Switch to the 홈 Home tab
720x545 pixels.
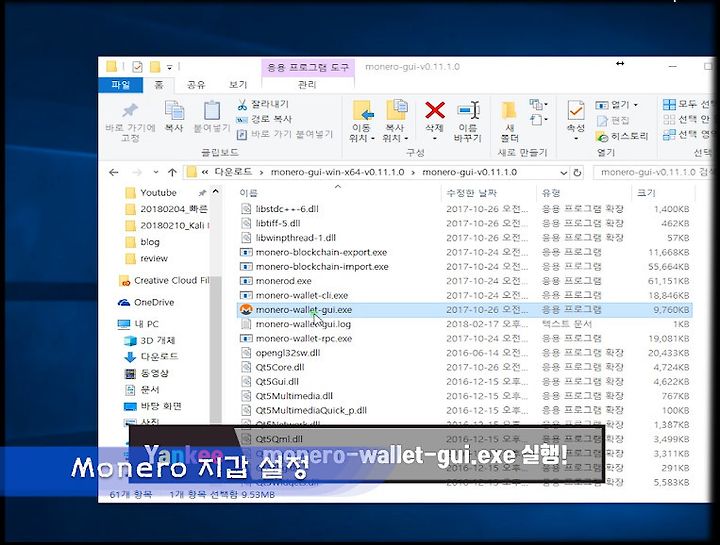click(x=158, y=85)
